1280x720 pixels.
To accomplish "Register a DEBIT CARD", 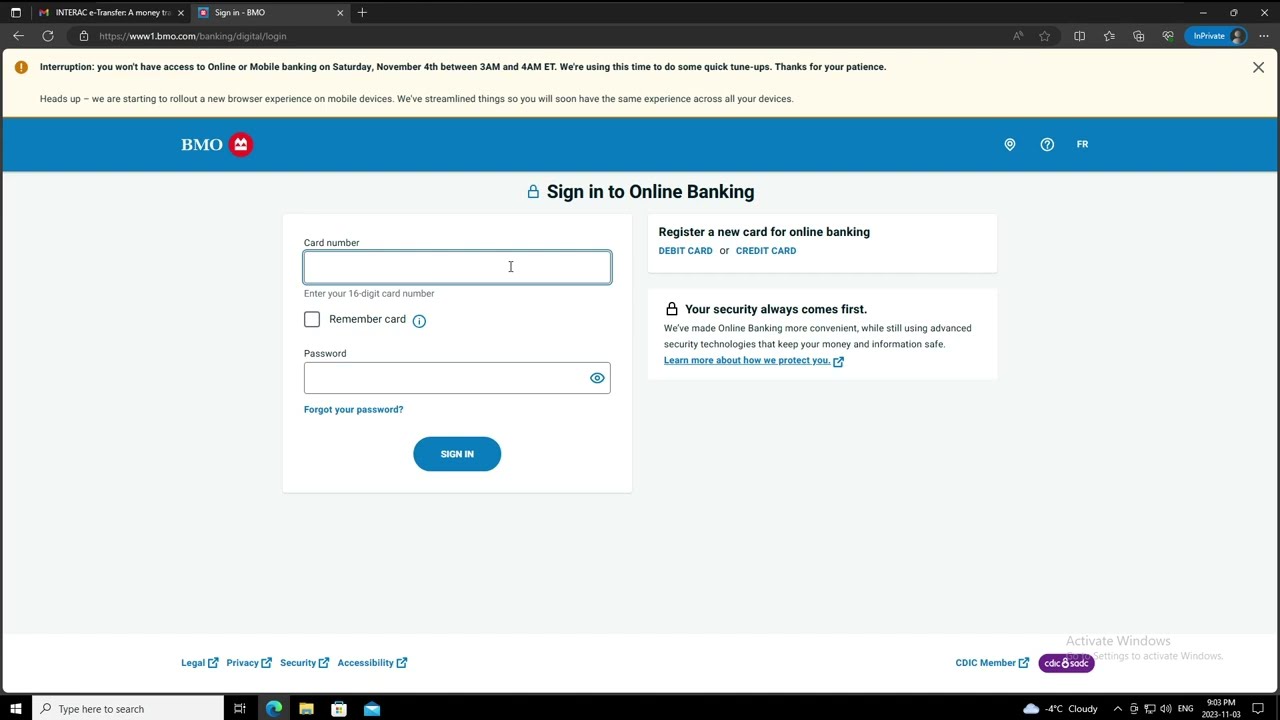I will coord(685,251).
